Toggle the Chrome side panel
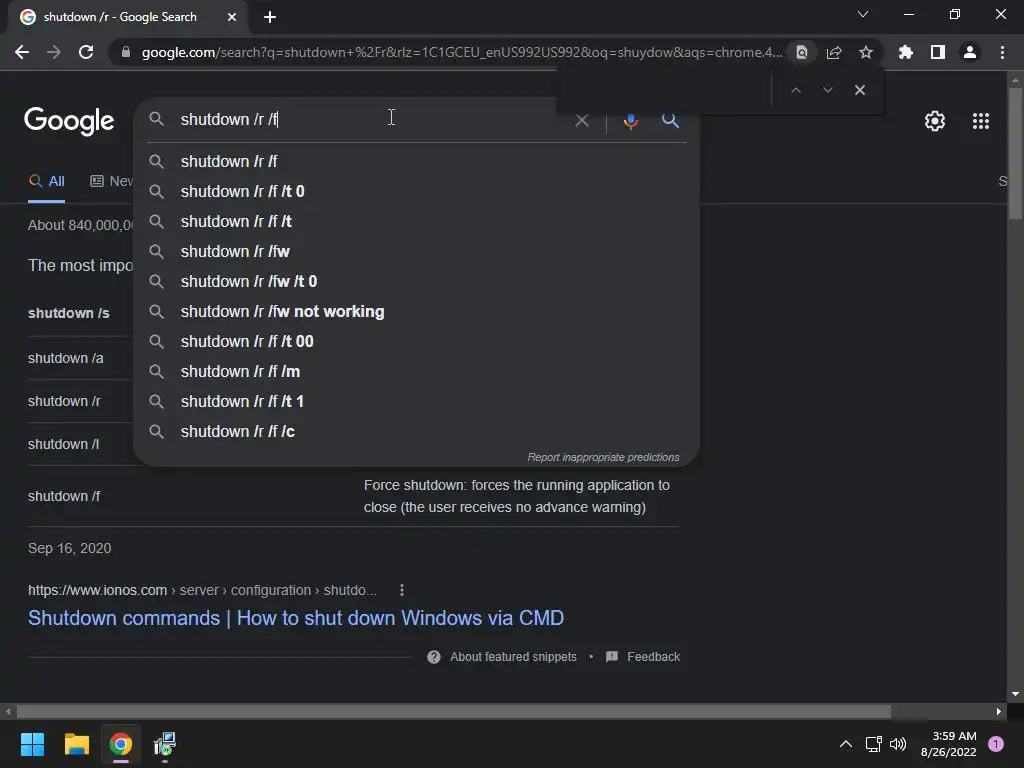The width and height of the screenshot is (1024, 768). 938,52
